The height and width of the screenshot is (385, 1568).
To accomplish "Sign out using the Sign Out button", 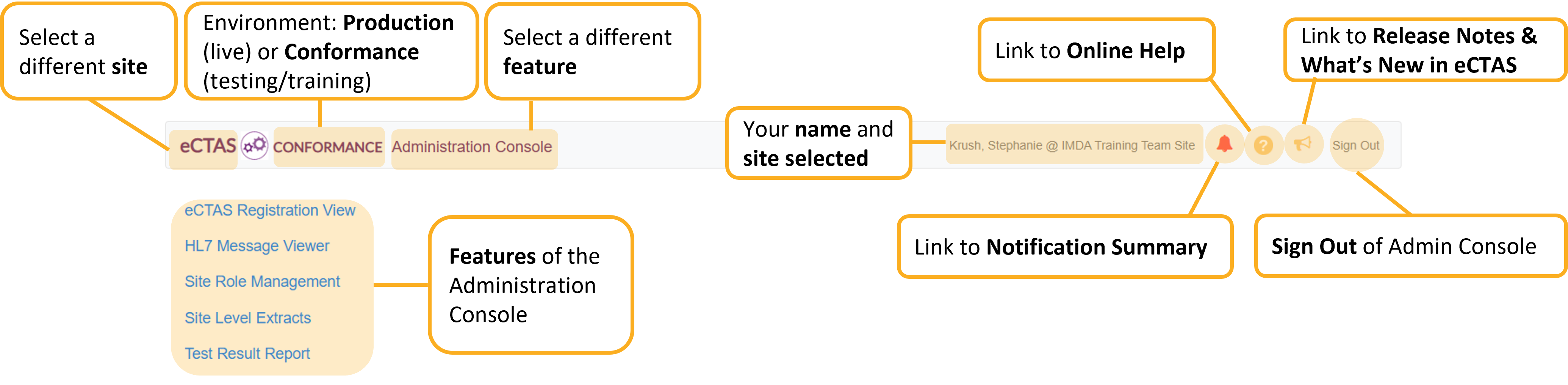I will coord(1355,146).
